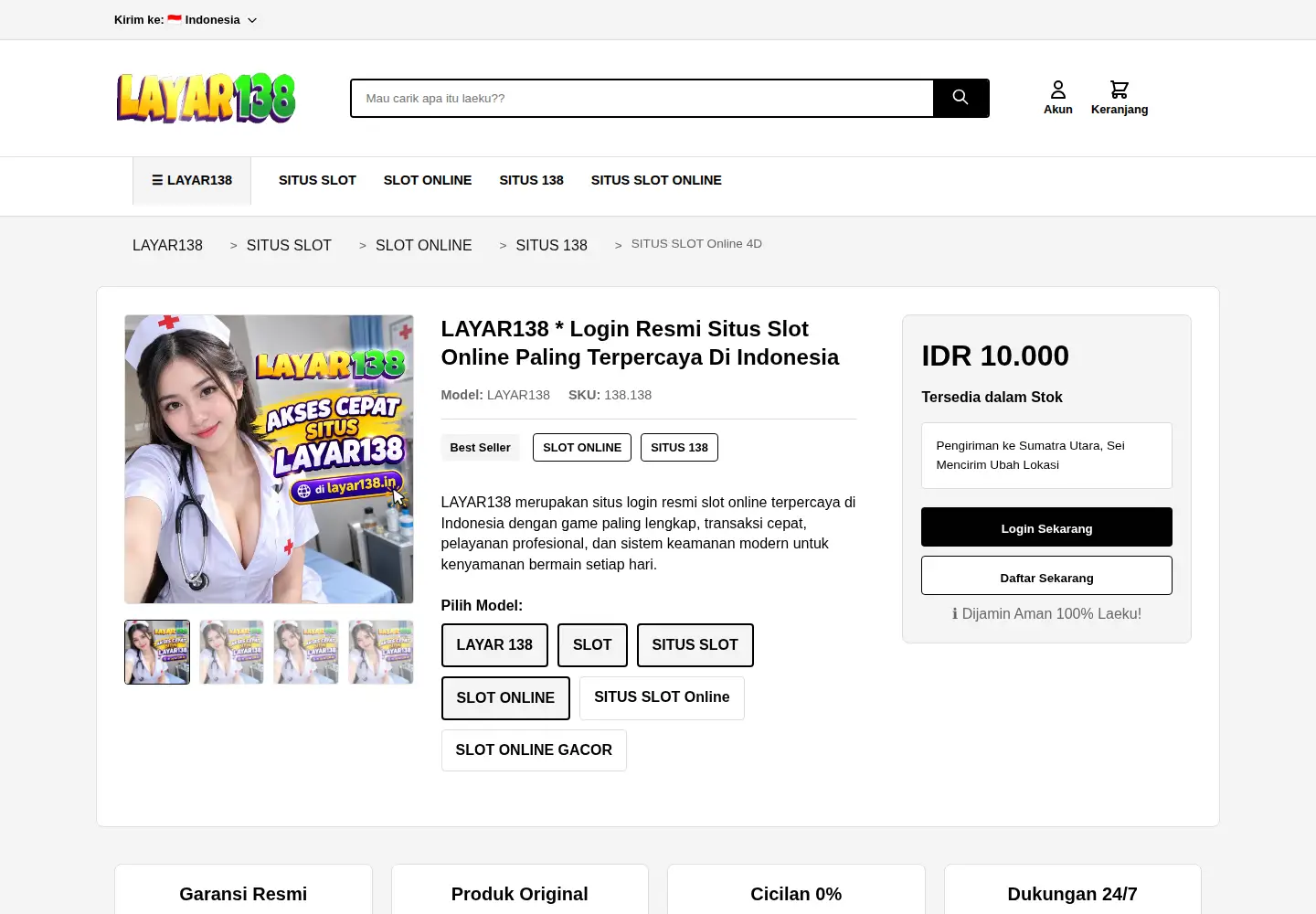Click the SITUS 138 tag below SKU

click(x=679, y=447)
